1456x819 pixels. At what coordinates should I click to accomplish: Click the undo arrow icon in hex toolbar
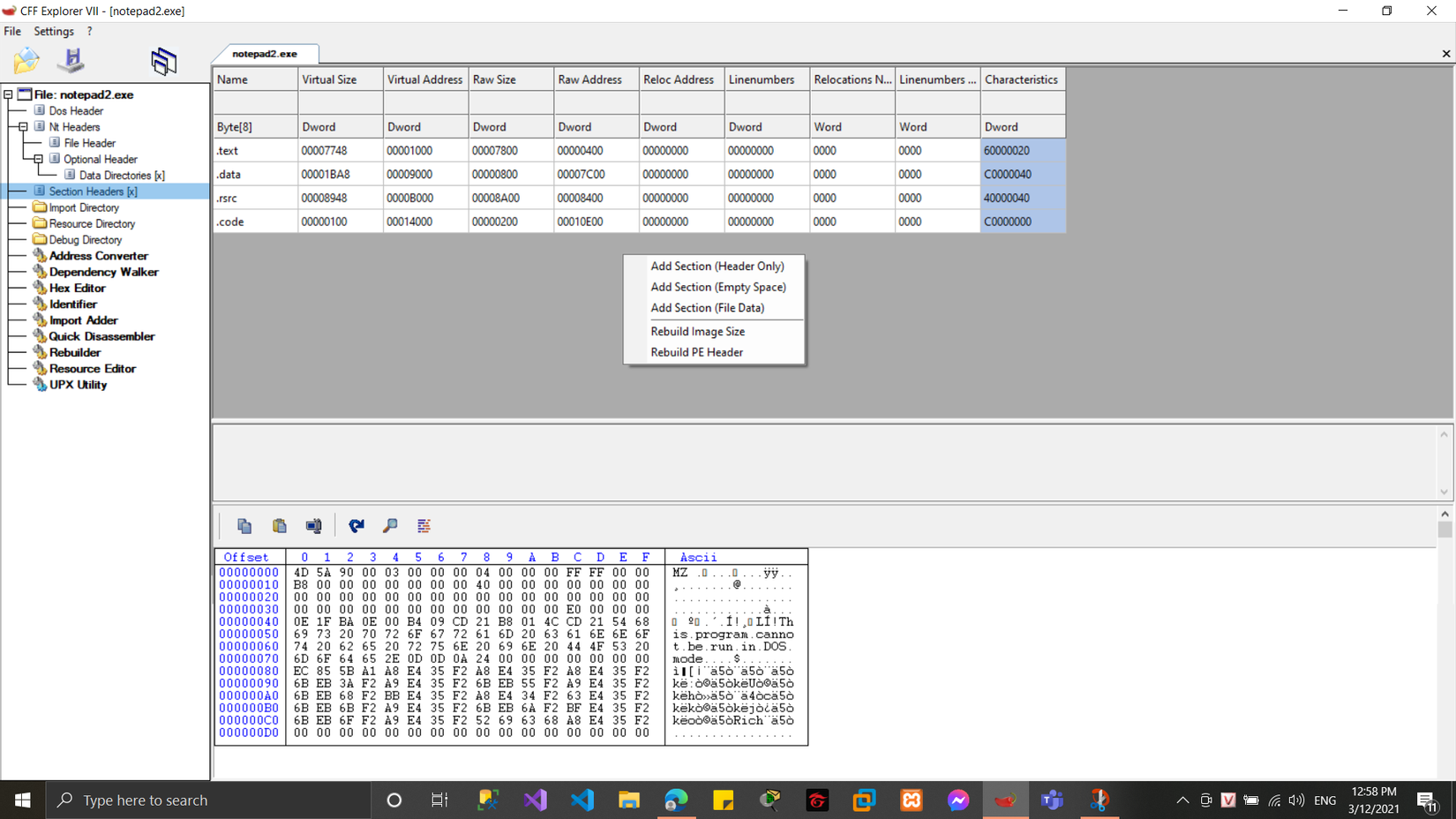pyautogui.click(x=356, y=526)
